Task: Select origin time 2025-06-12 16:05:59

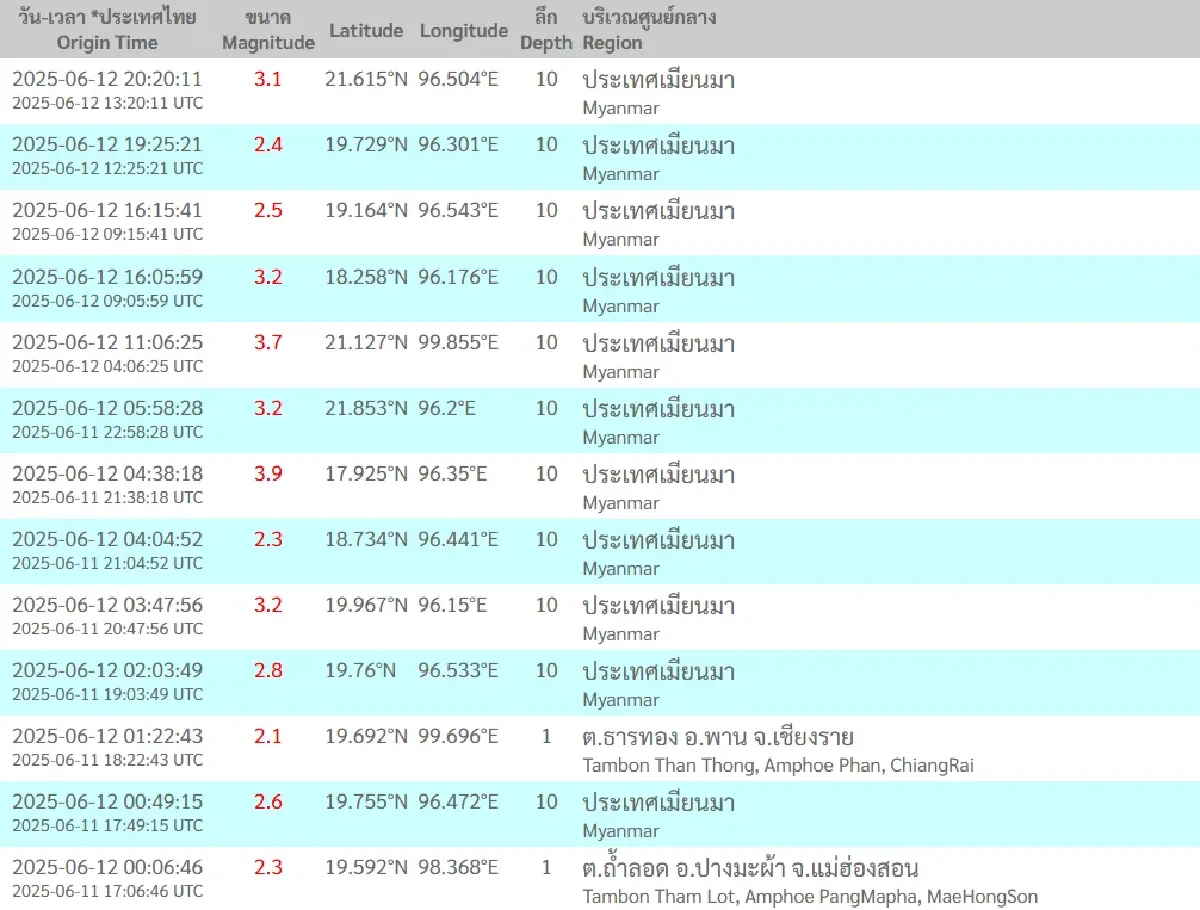Action: [107, 277]
